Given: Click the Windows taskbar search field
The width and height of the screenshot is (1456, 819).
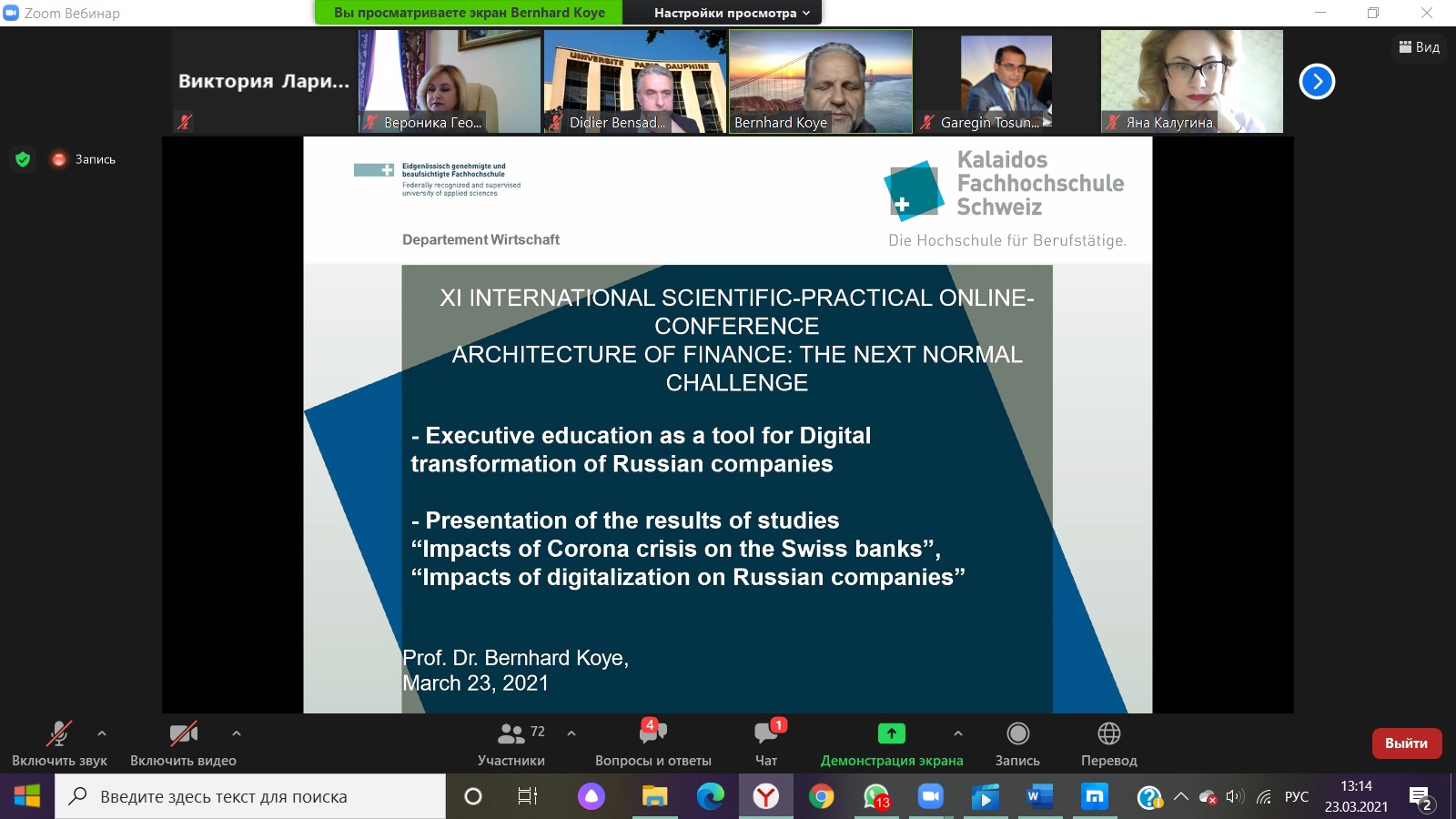Looking at the screenshot, I should [251, 797].
